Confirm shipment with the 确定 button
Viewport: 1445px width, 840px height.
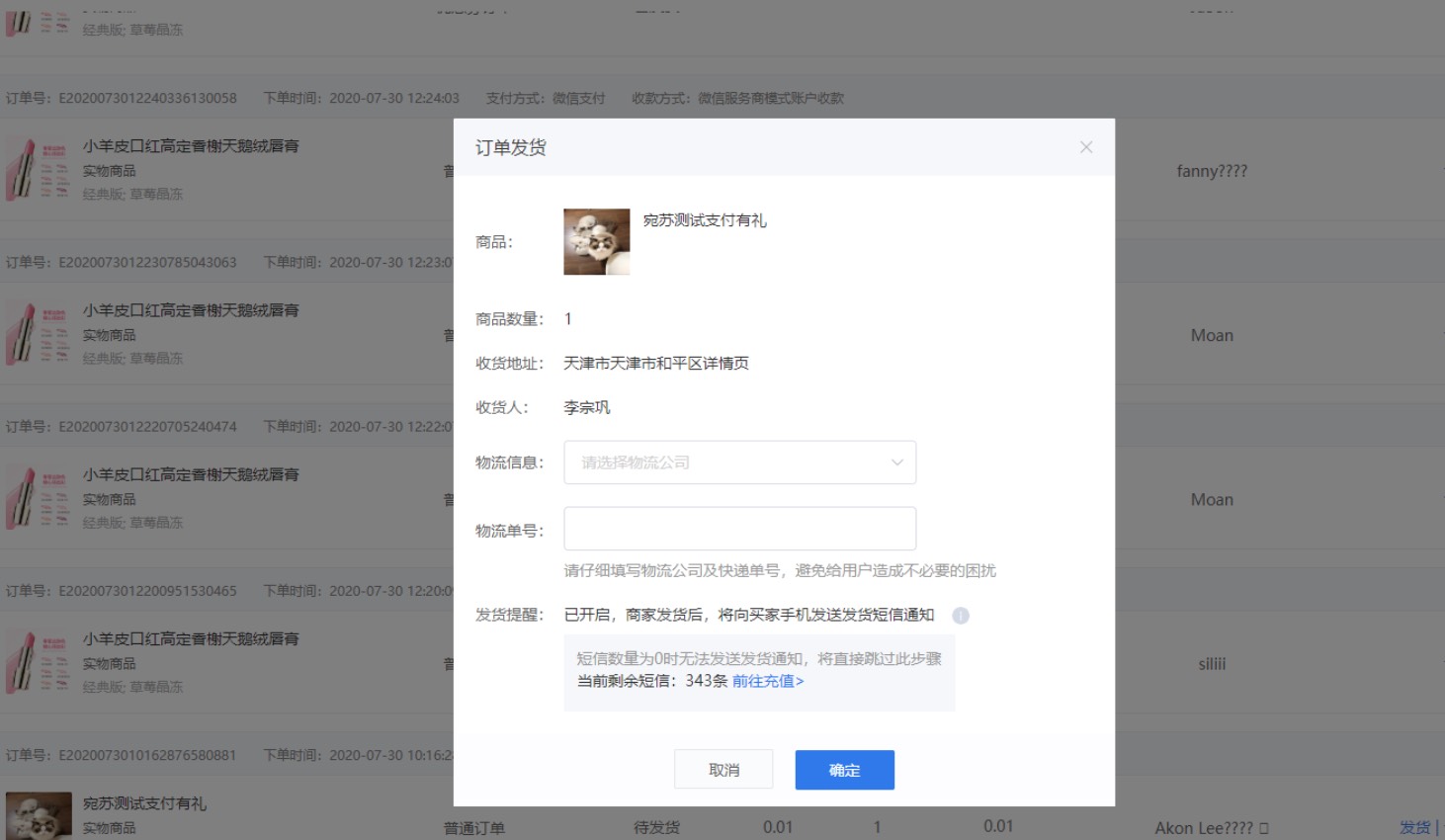click(x=844, y=770)
